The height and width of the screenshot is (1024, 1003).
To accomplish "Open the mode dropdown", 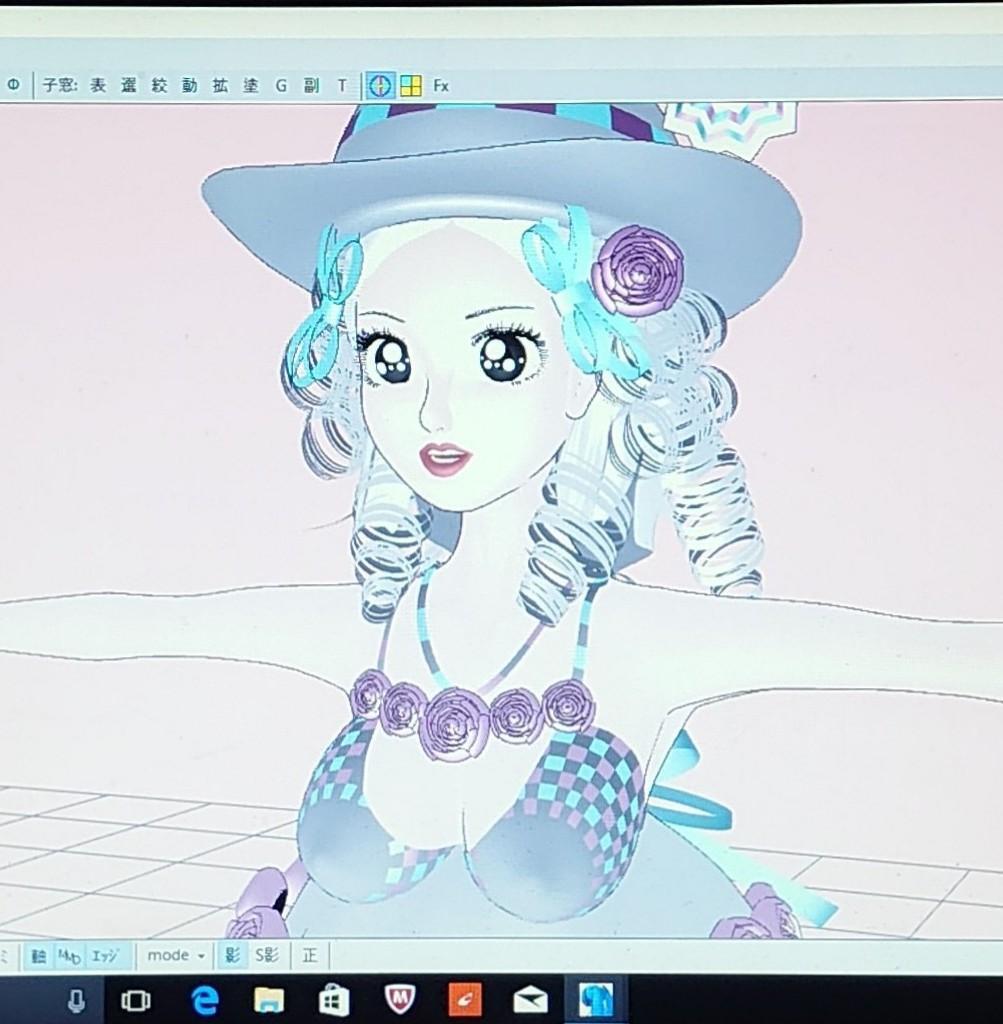I will tap(175, 956).
